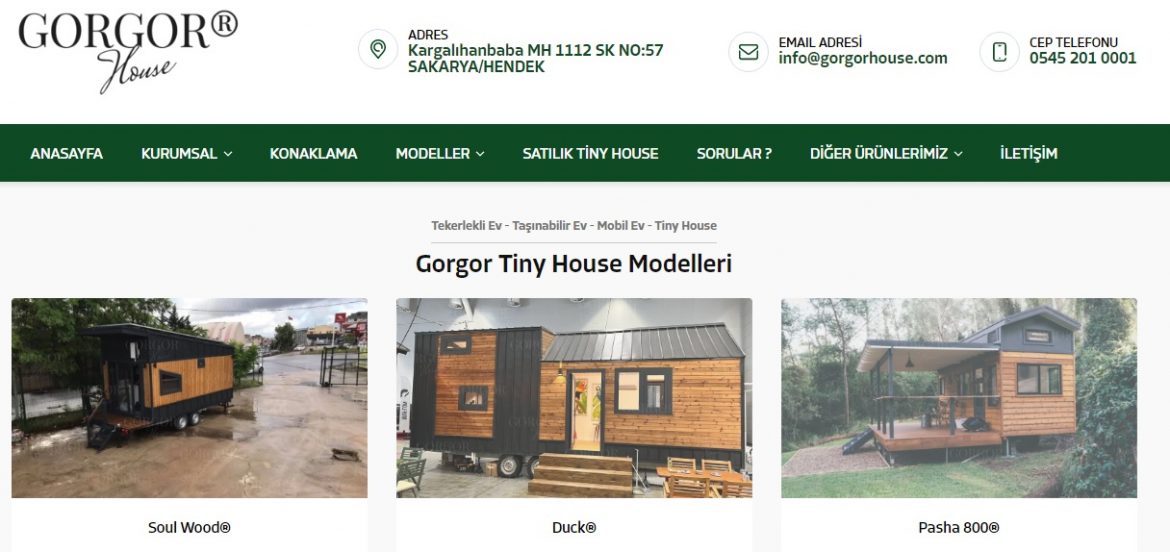Open the Sorular ? menu item
The width and height of the screenshot is (1170, 552).
[x=734, y=154]
